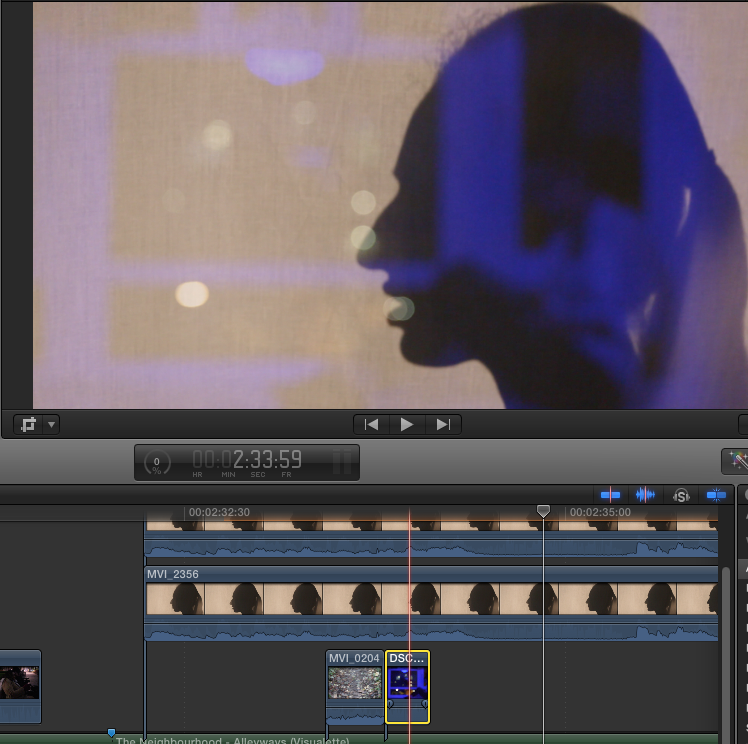Viewport: 748px width, 744px height.
Task: Select the DSC connected clip thumbnail
Action: (407, 683)
